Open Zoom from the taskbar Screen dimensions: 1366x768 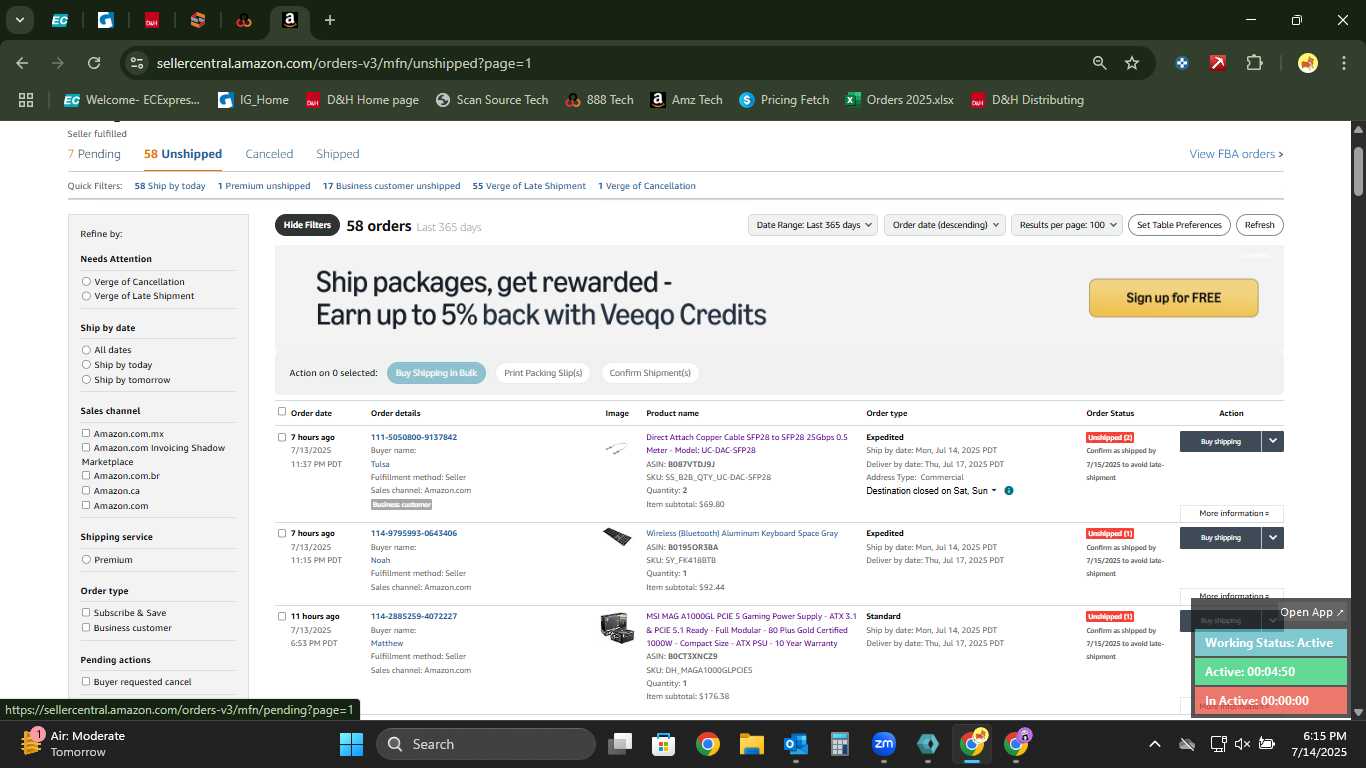click(x=884, y=744)
